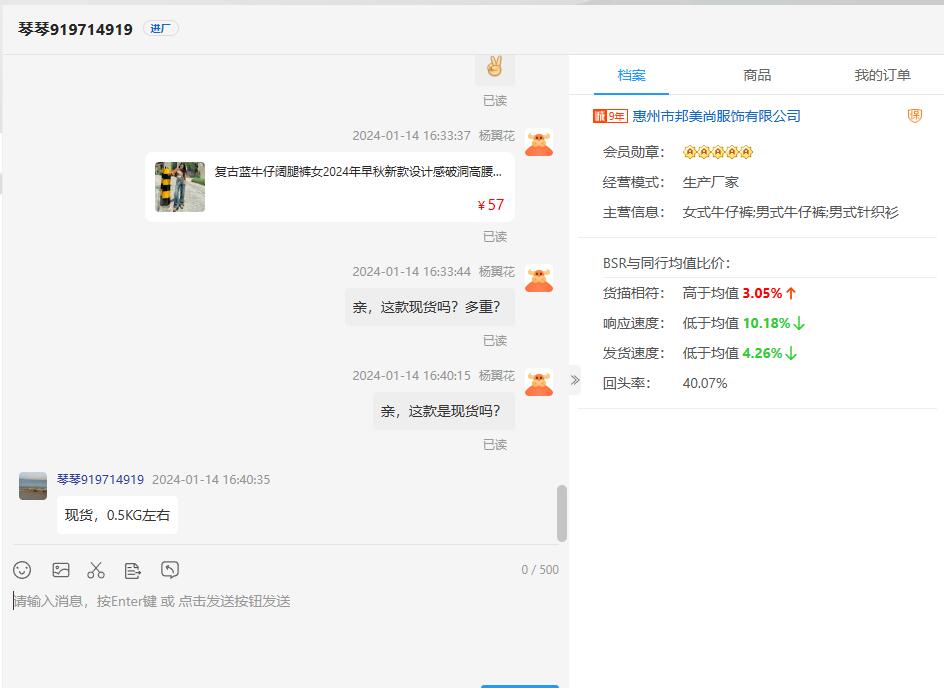Click the 9年 membership badge icon

coord(610,116)
